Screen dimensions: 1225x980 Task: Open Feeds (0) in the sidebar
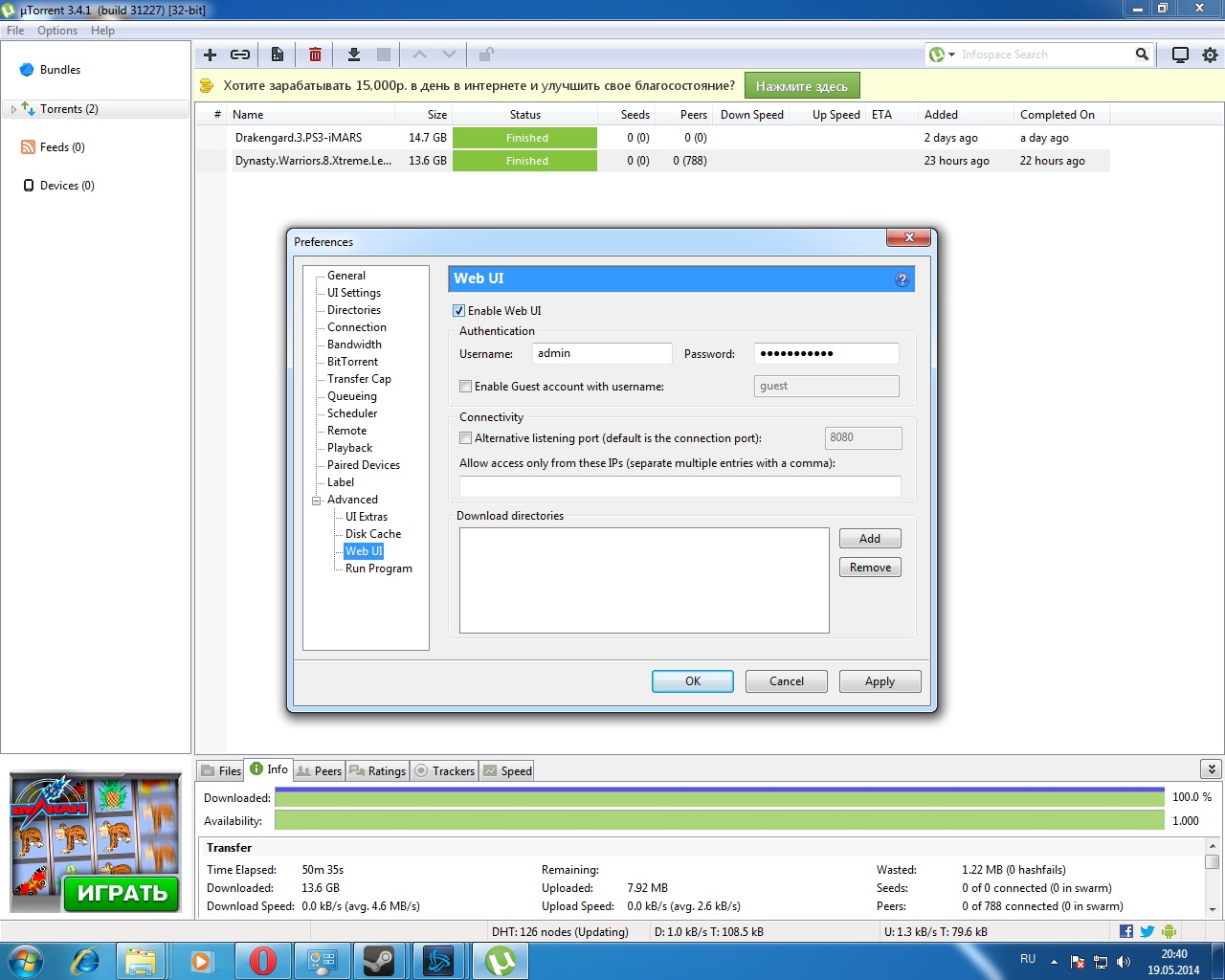[x=62, y=147]
